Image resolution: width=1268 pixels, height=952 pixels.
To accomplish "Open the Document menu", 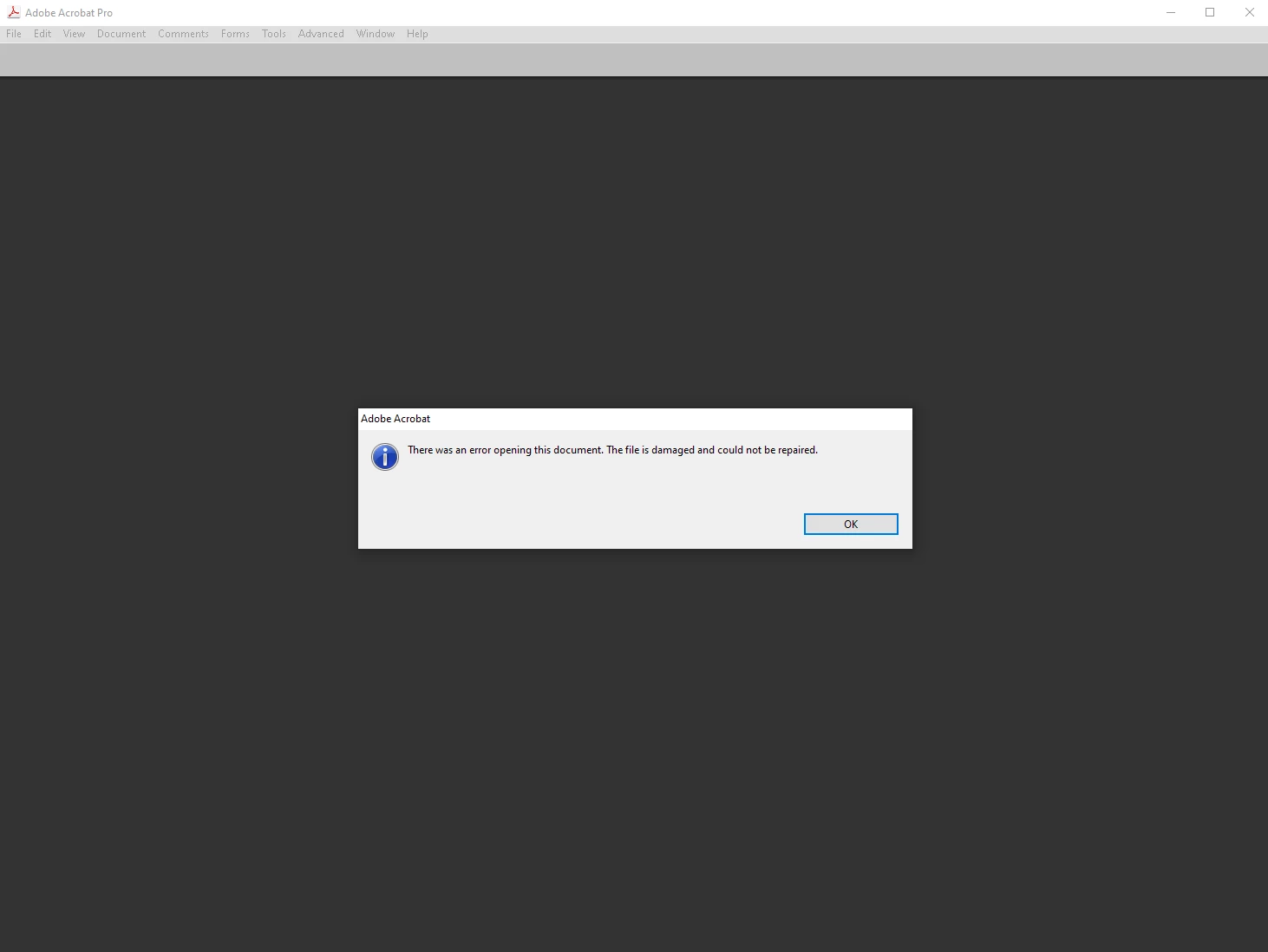I will (121, 34).
